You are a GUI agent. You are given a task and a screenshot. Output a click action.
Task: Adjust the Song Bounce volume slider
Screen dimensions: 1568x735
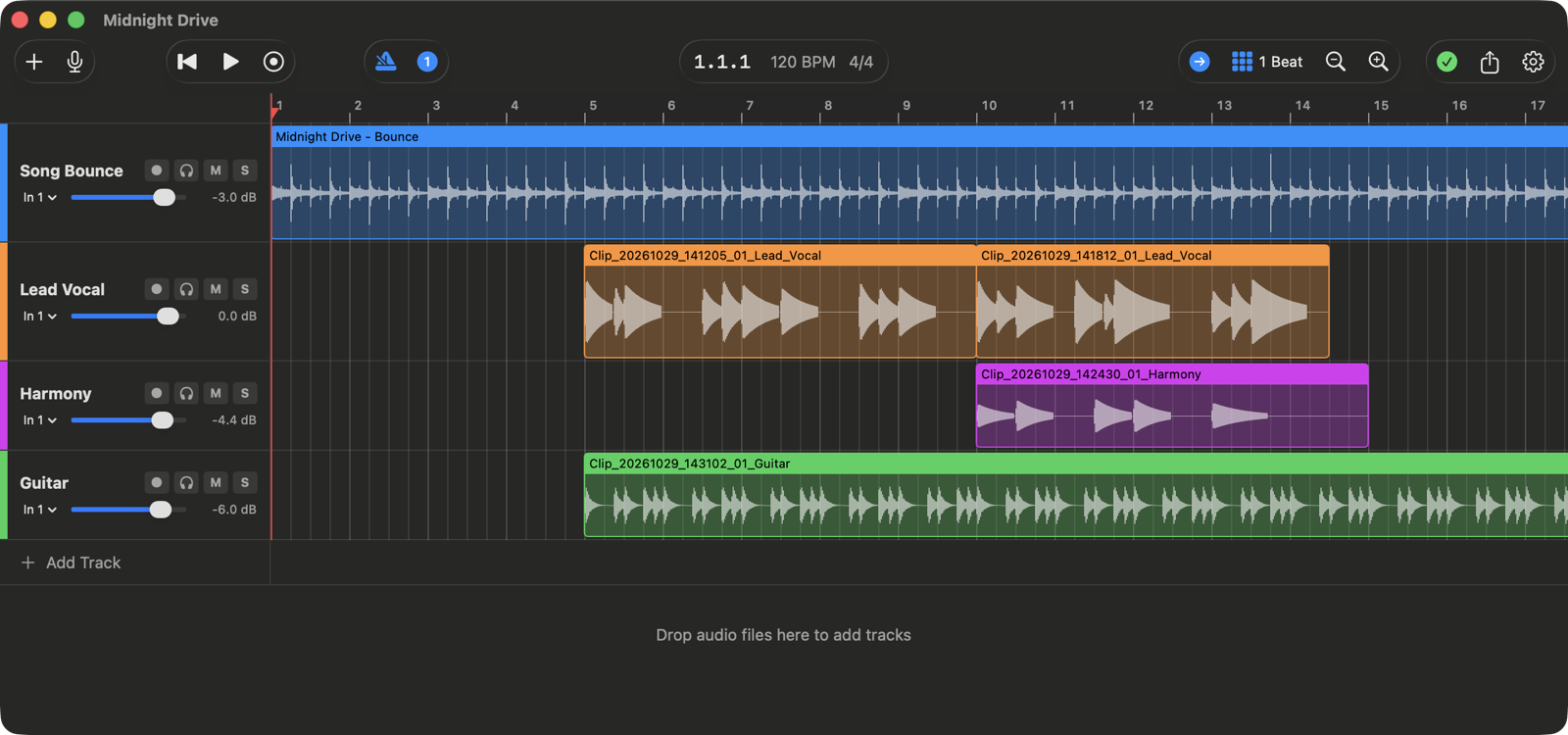tap(128, 197)
